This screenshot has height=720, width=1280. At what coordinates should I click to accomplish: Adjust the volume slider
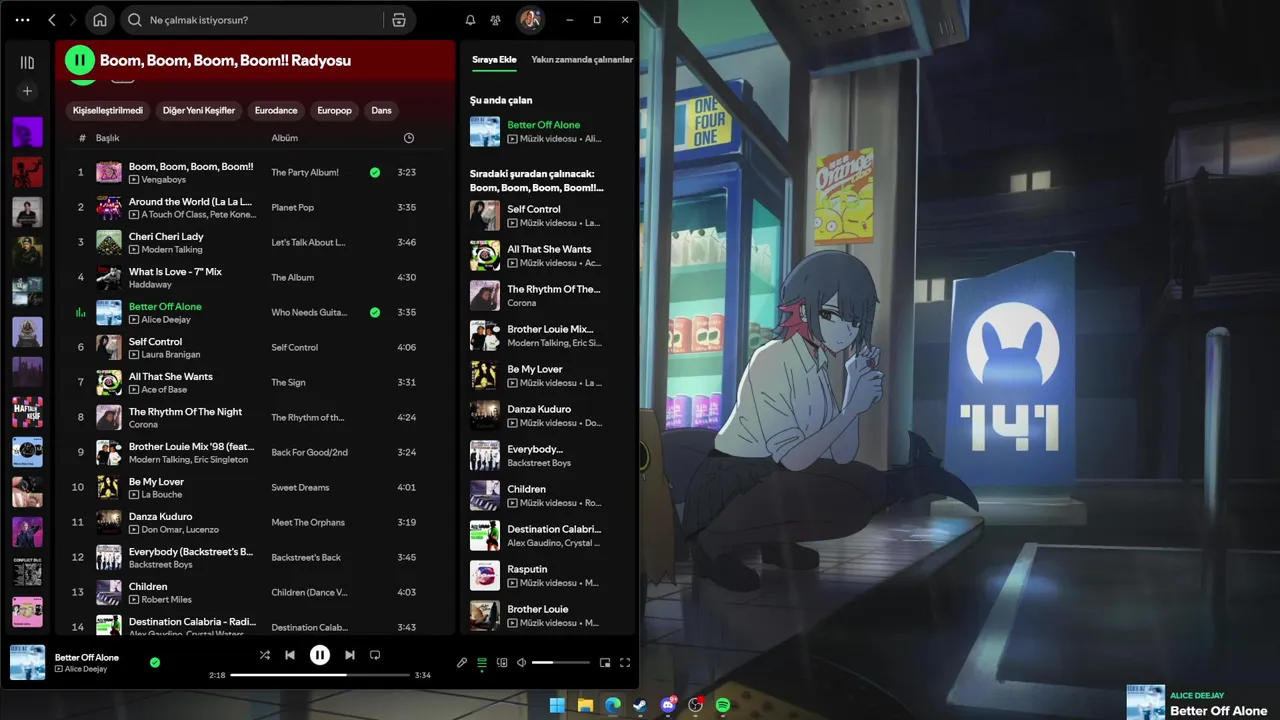click(x=560, y=662)
